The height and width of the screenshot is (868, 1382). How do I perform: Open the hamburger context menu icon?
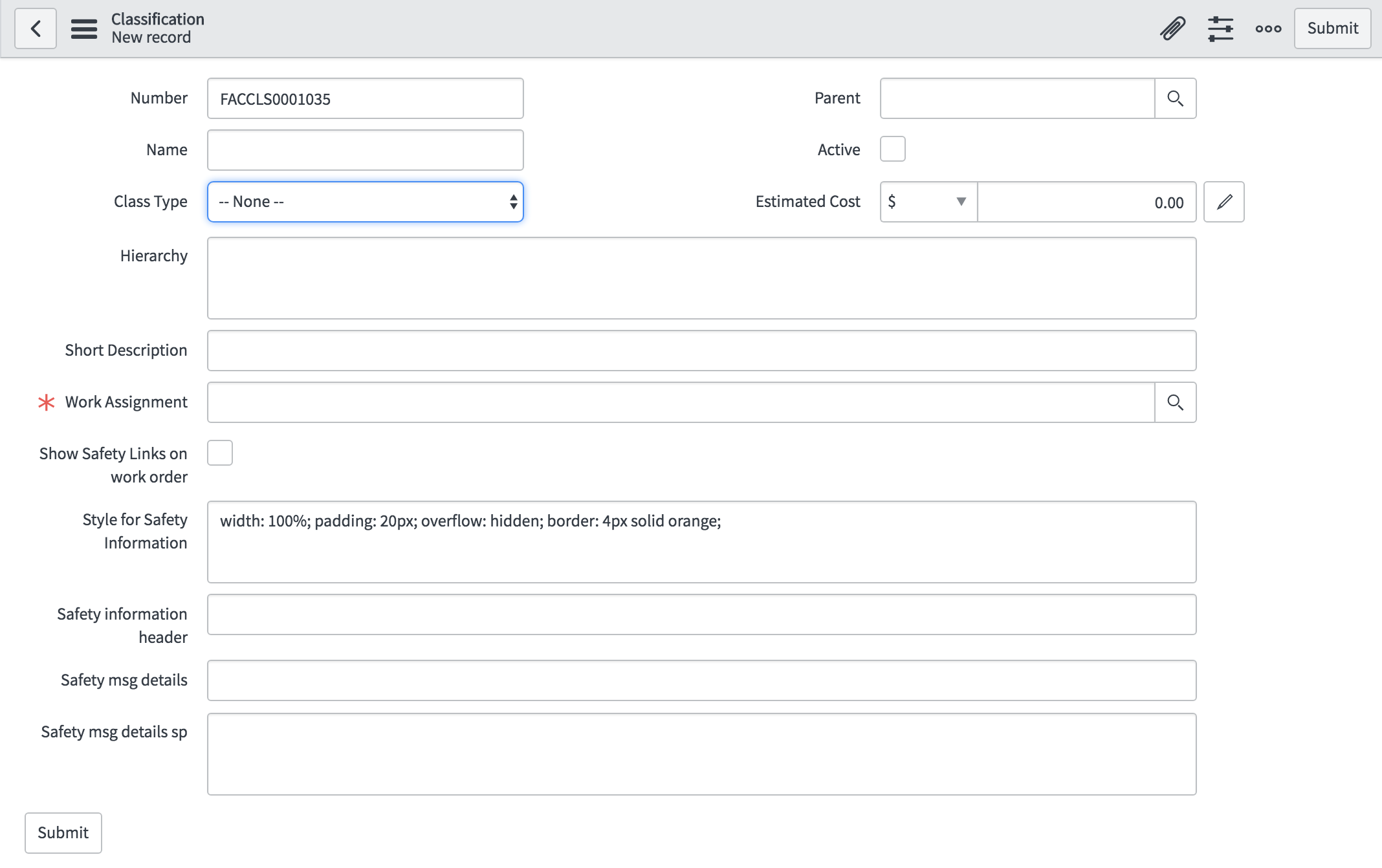pyautogui.click(x=84, y=28)
